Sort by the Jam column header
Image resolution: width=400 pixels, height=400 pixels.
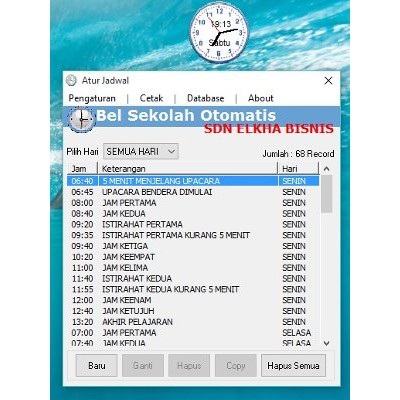(x=82, y=169)
